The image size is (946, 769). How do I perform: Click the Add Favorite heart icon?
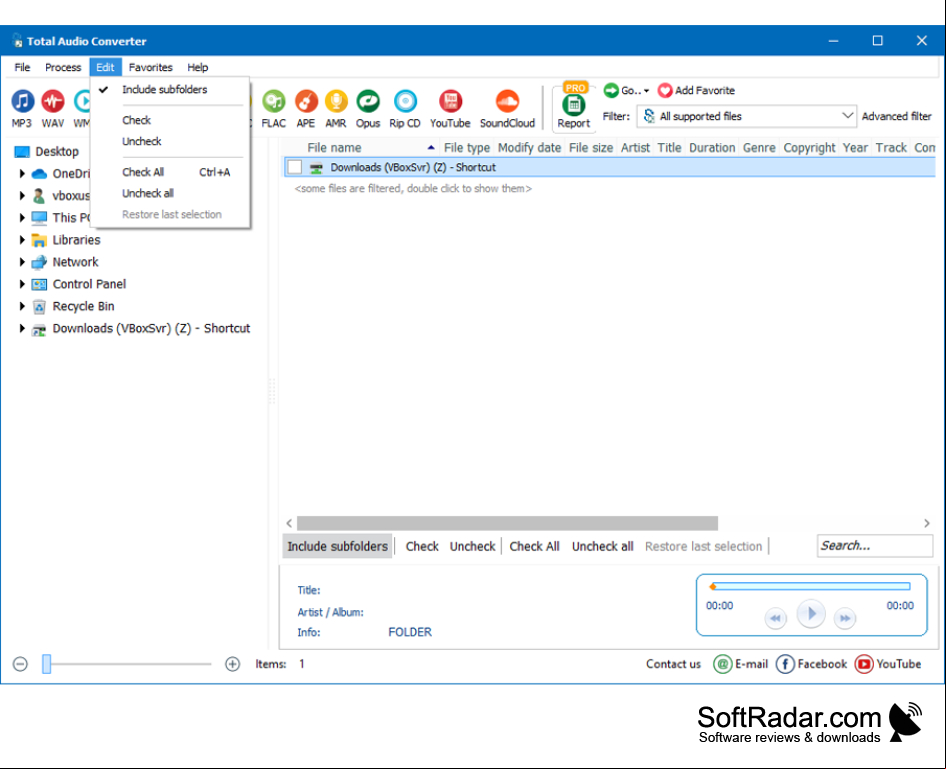(665, 90)
